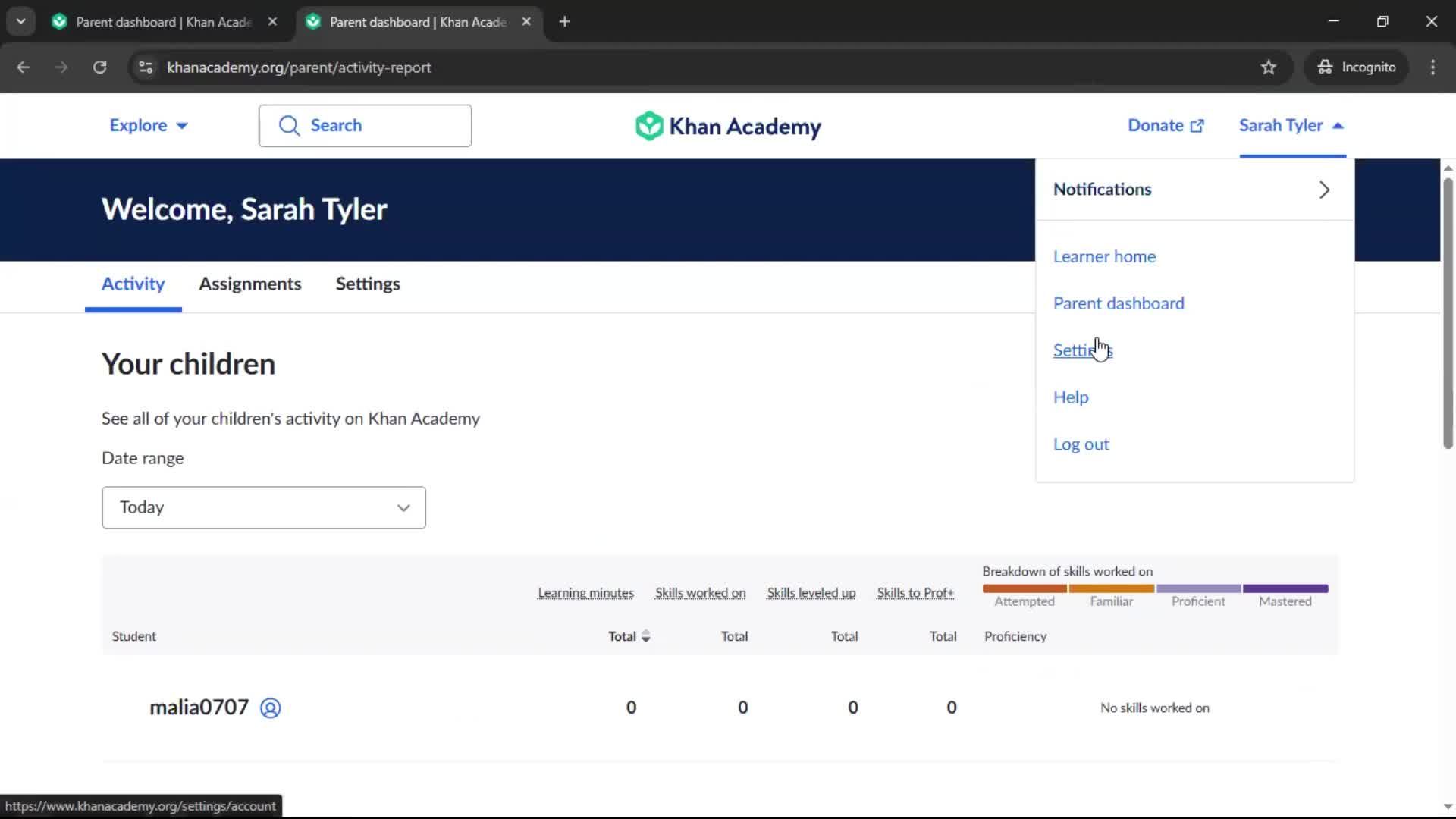Click 'No skills worked on' text

pos(1155,708)
